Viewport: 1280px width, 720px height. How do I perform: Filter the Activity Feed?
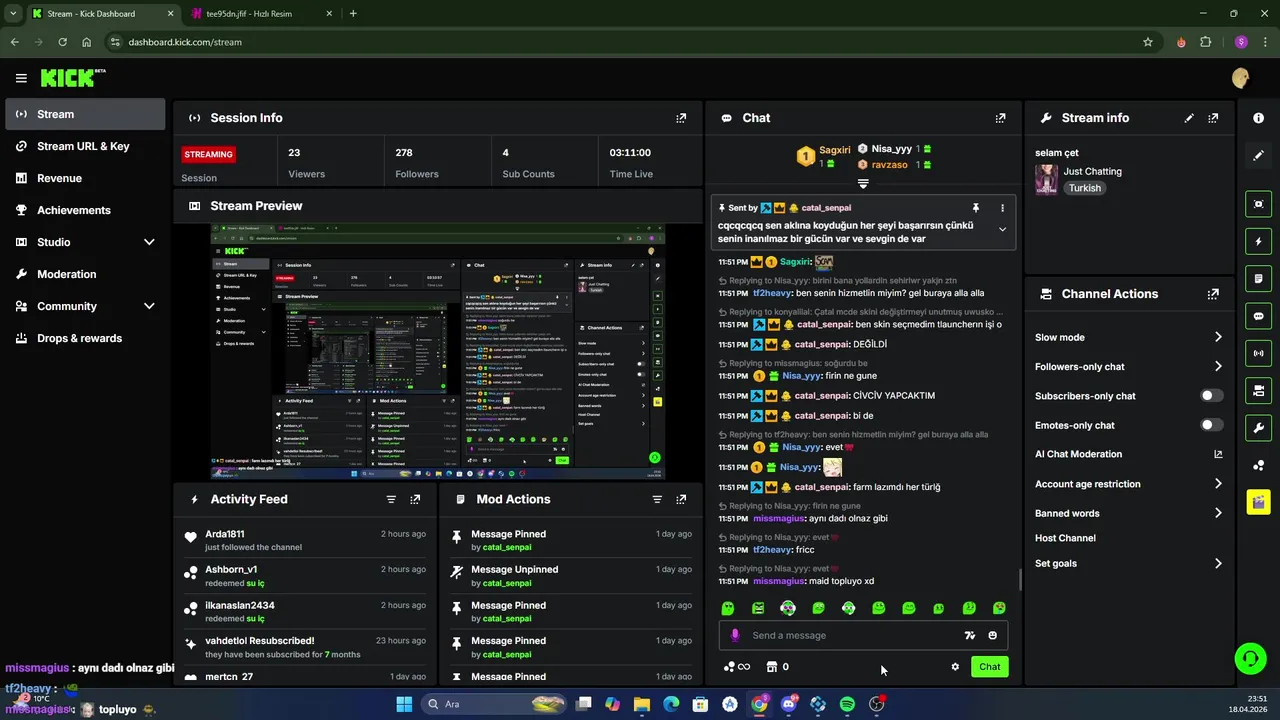[x=391, y=499]
